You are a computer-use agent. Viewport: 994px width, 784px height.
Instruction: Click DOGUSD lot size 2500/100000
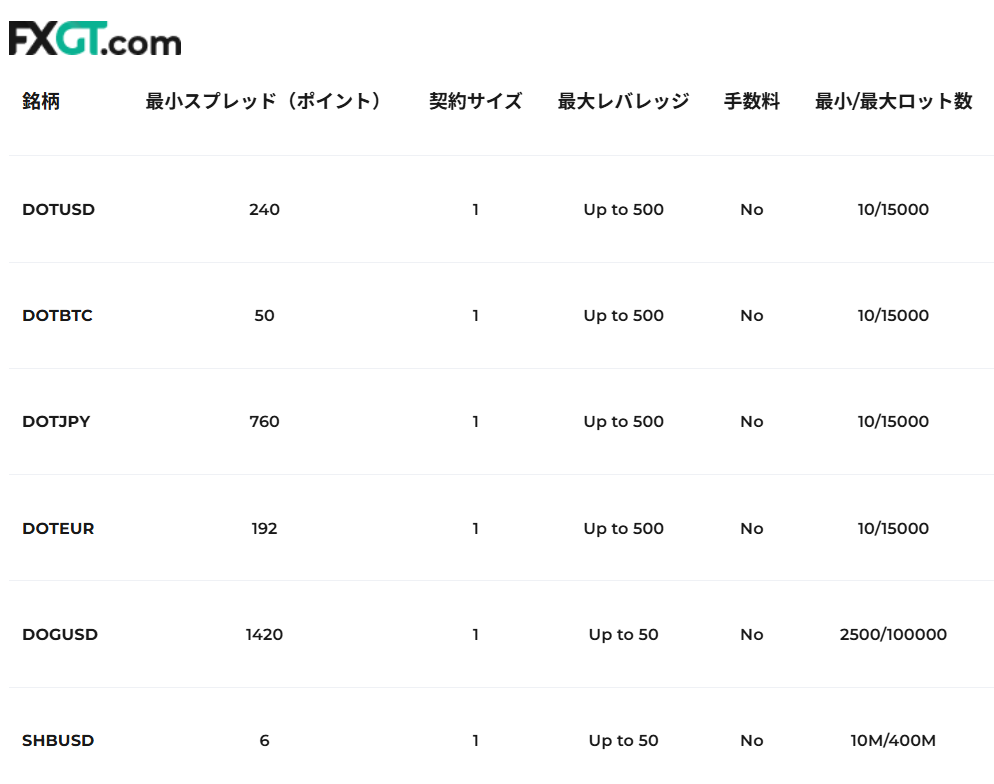point(893,635)
